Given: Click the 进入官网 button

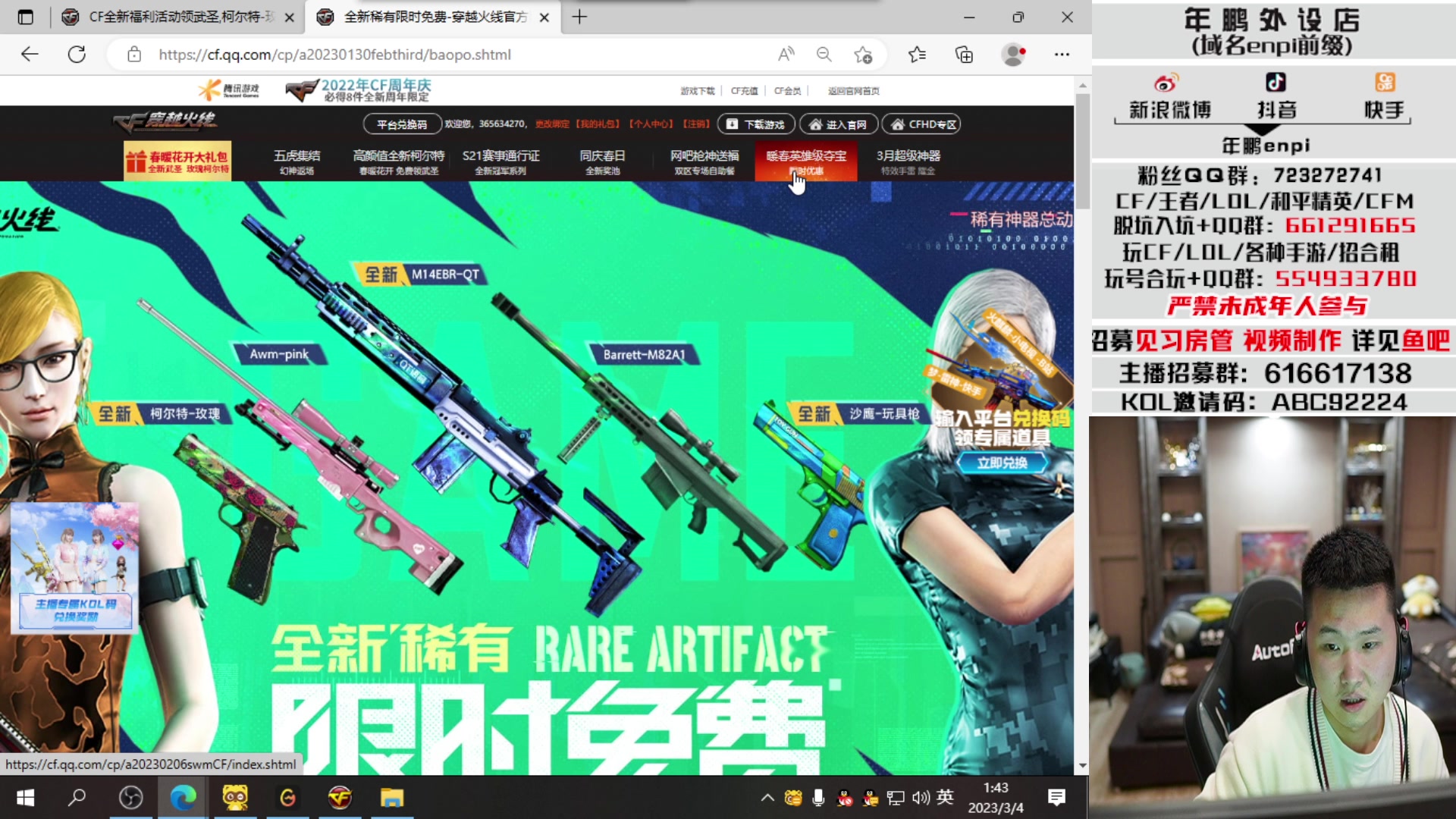Looking at the screenshot, I should click(838, 124).
